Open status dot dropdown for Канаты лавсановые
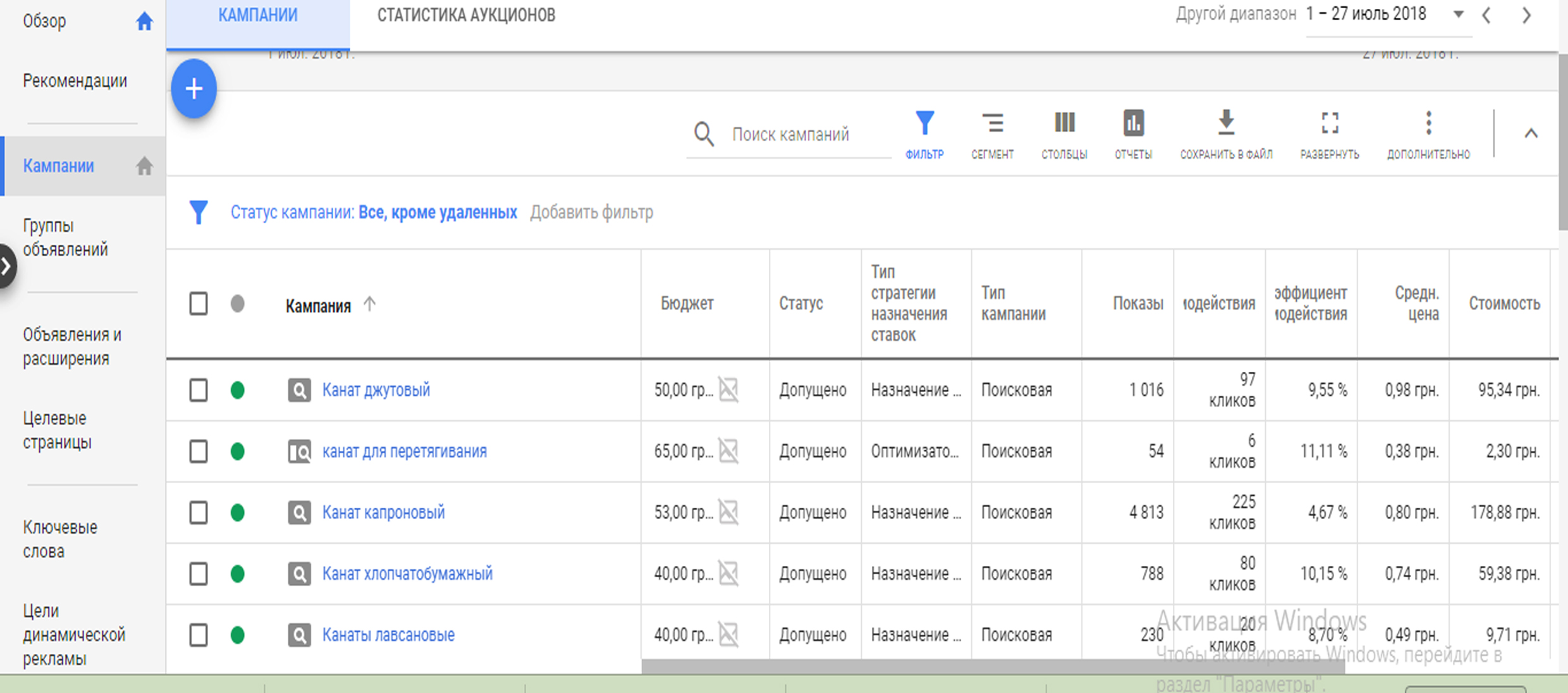The image size is (1568, 693). 237,635
